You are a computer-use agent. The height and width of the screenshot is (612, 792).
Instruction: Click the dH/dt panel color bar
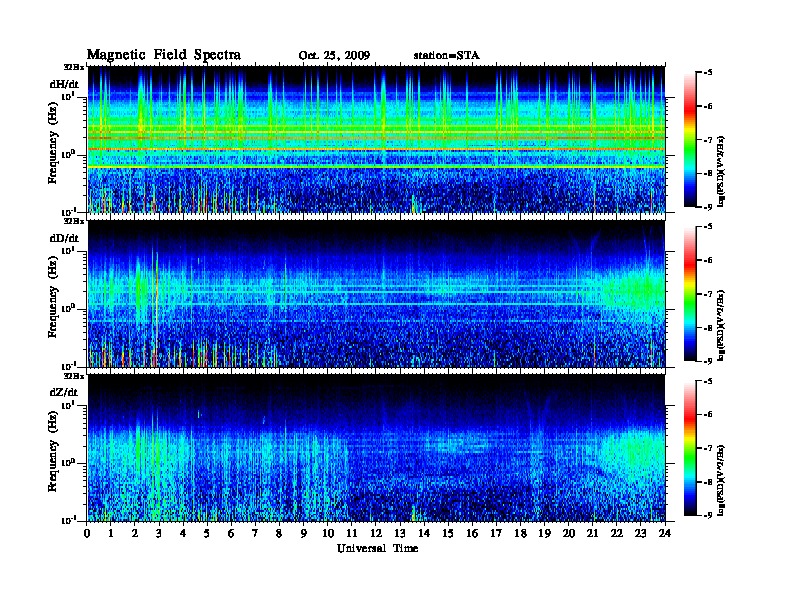point(690,139)
